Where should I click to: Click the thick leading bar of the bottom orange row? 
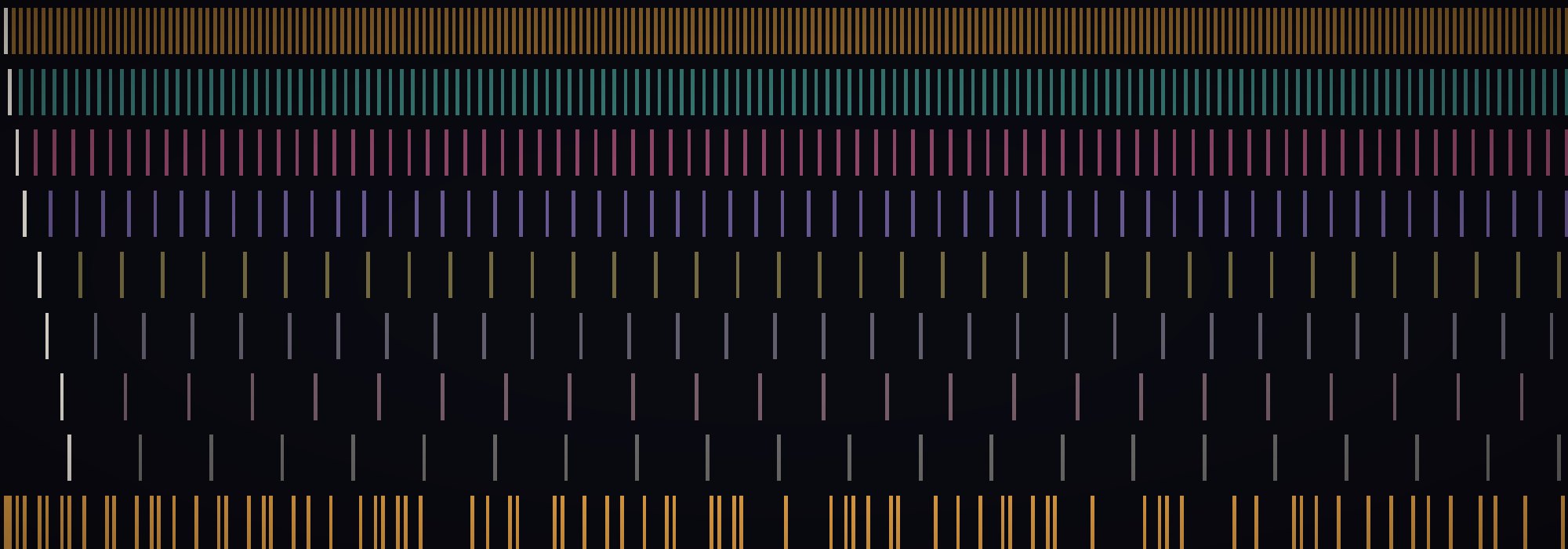point(8,522)
